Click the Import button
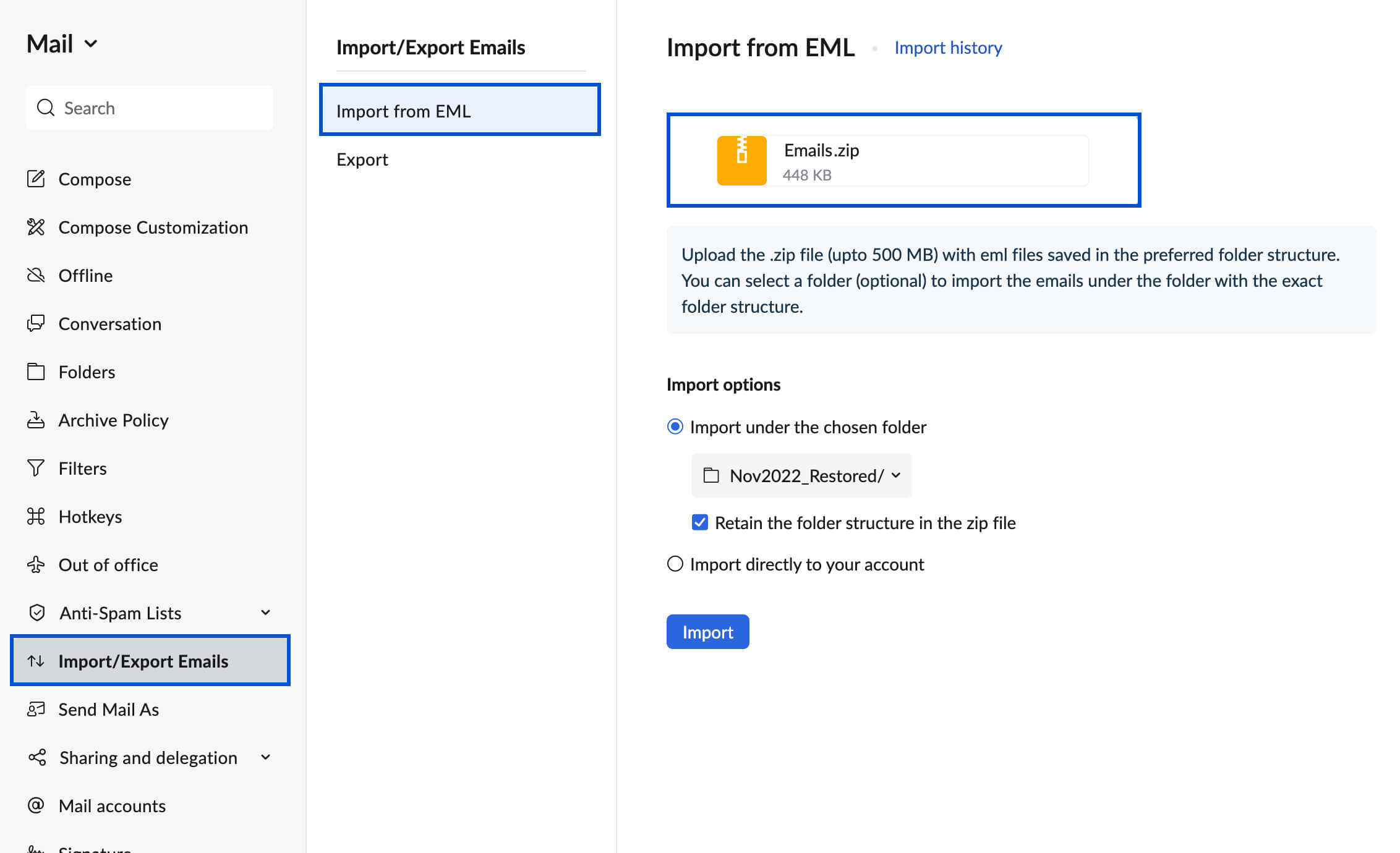The height and width of the screenshot is (853, 1400). point(707,631)
